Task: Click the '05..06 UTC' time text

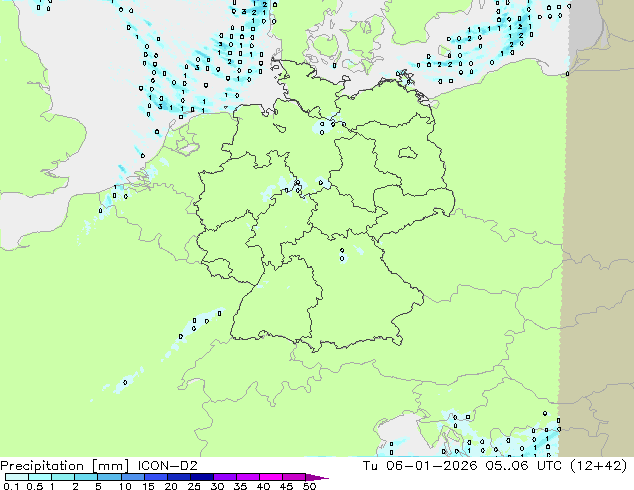Action: point(524,466)
